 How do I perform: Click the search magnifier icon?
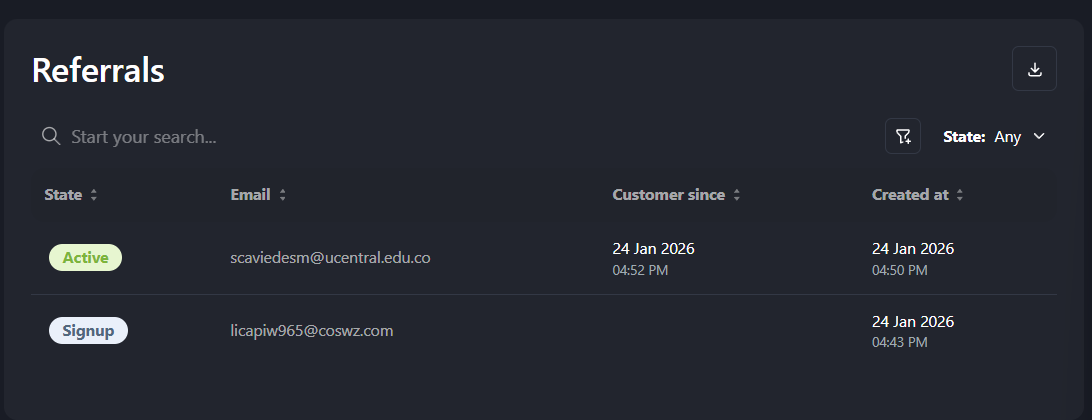(x=51, y=136)
